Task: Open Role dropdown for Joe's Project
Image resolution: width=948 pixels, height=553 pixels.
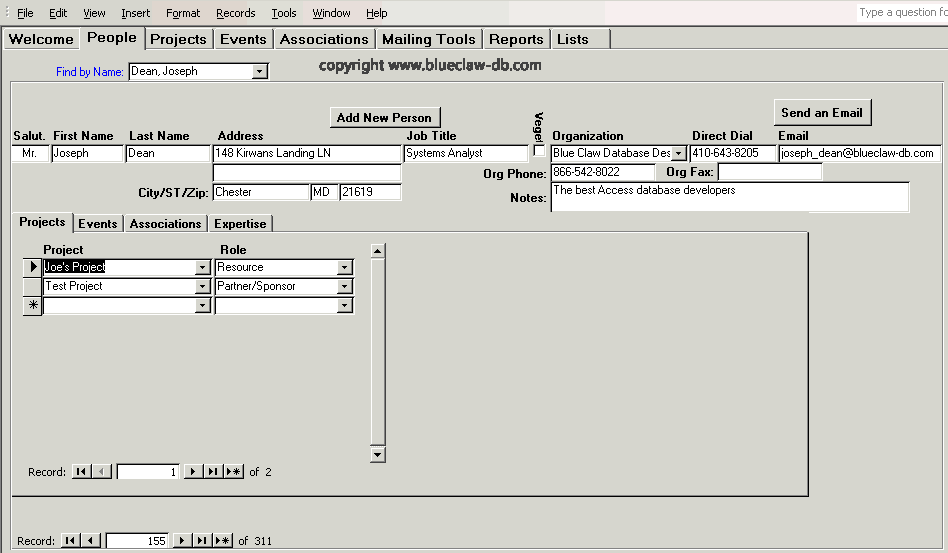Action: 344,268
